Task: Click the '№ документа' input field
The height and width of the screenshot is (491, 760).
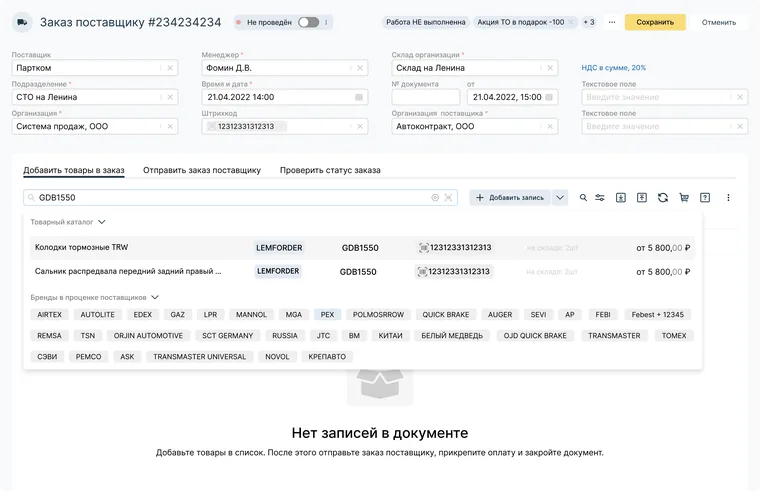Action: click(x=426, y=97)
